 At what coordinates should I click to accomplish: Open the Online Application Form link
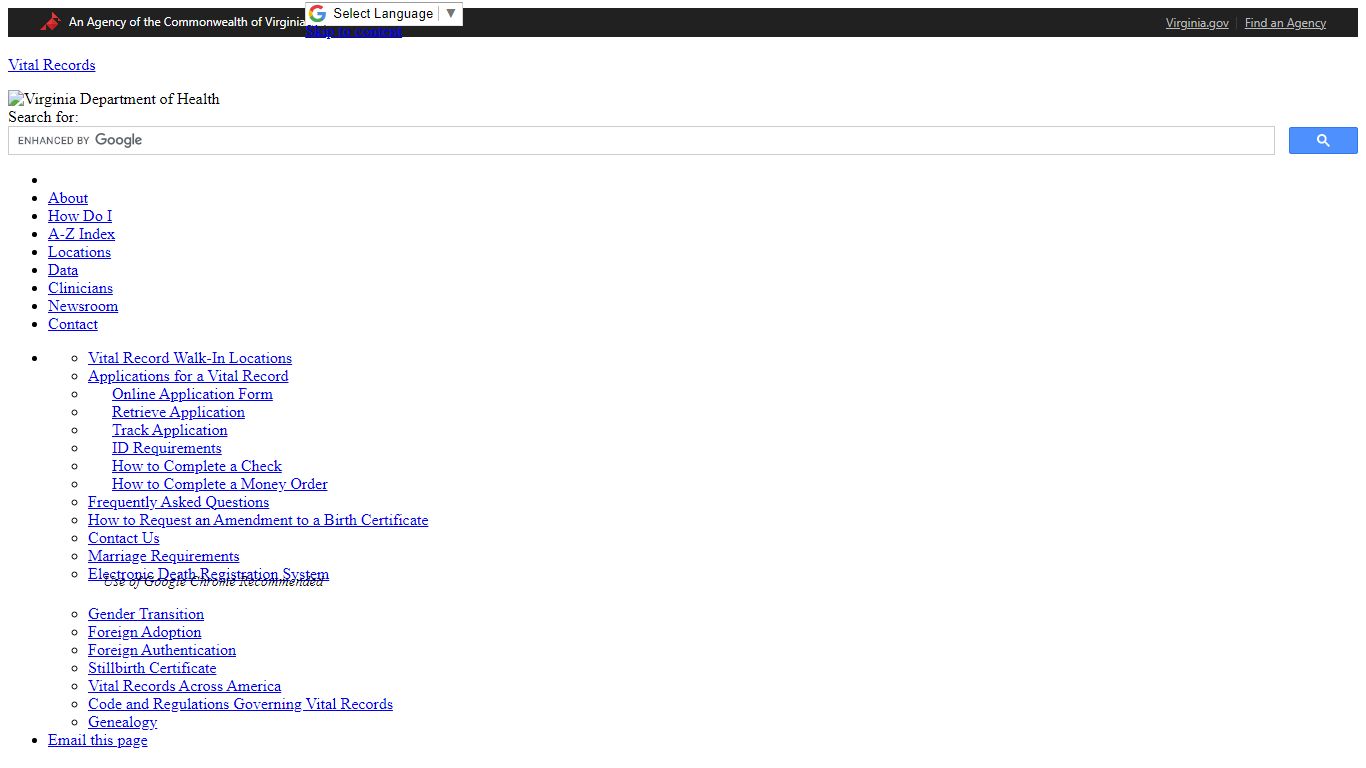coord(192,394)
